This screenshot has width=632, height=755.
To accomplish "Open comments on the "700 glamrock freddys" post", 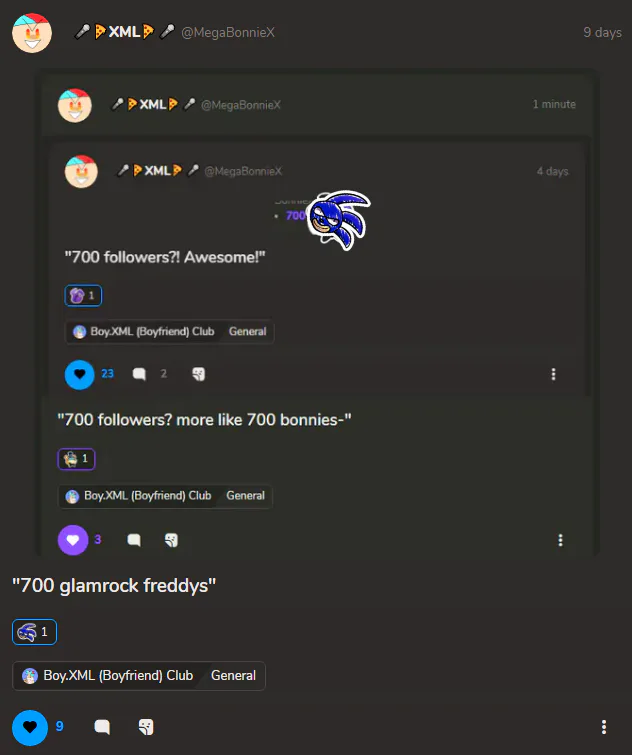I will coord(102,727).
